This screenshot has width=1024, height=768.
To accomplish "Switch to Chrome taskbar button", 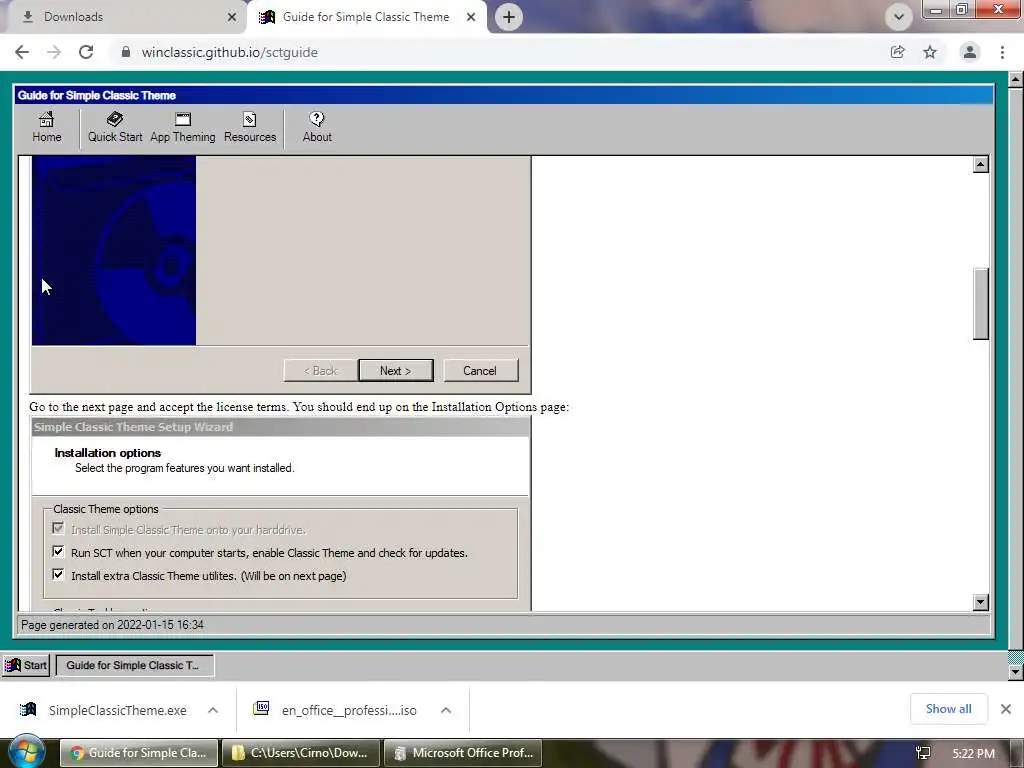I will [138, 753].
